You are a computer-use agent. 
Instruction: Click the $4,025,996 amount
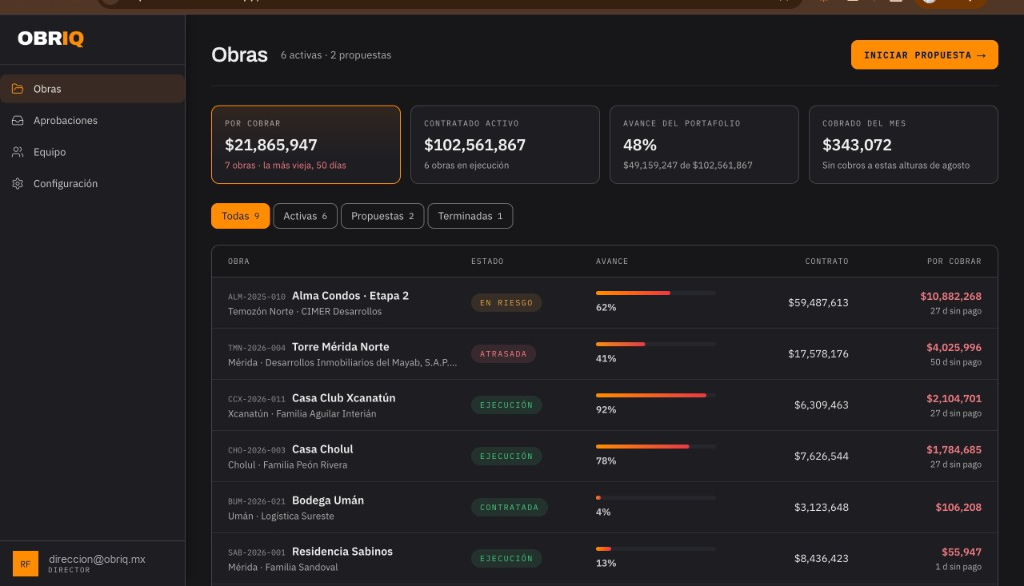click(953, 348)
